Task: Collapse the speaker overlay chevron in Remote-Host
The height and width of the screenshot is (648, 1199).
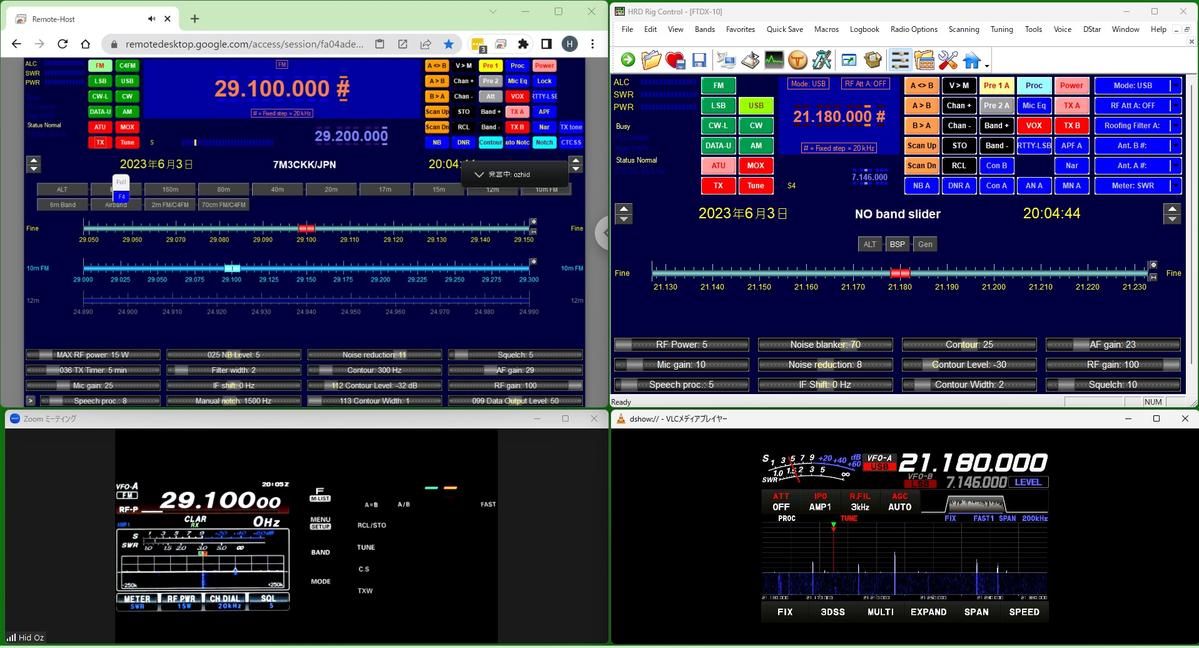Action: point(479,174)
